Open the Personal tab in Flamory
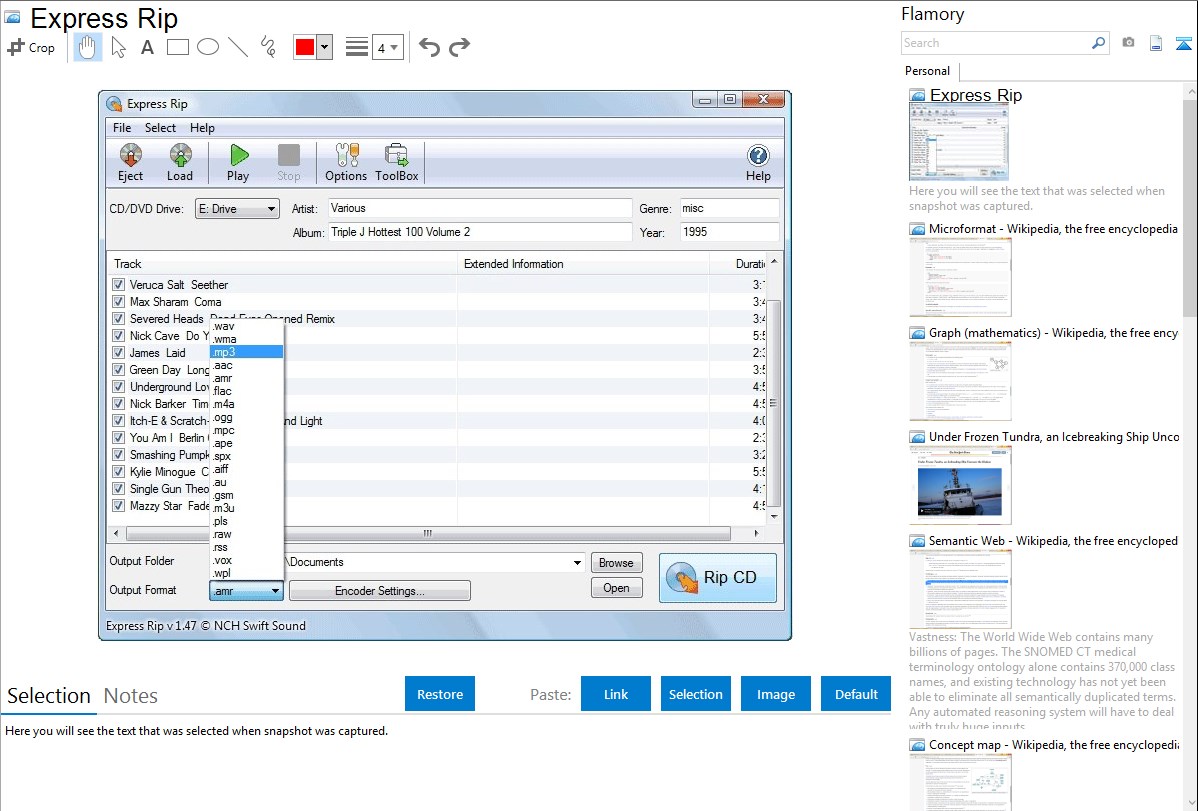1198x811 pixels. click(928, 71)
